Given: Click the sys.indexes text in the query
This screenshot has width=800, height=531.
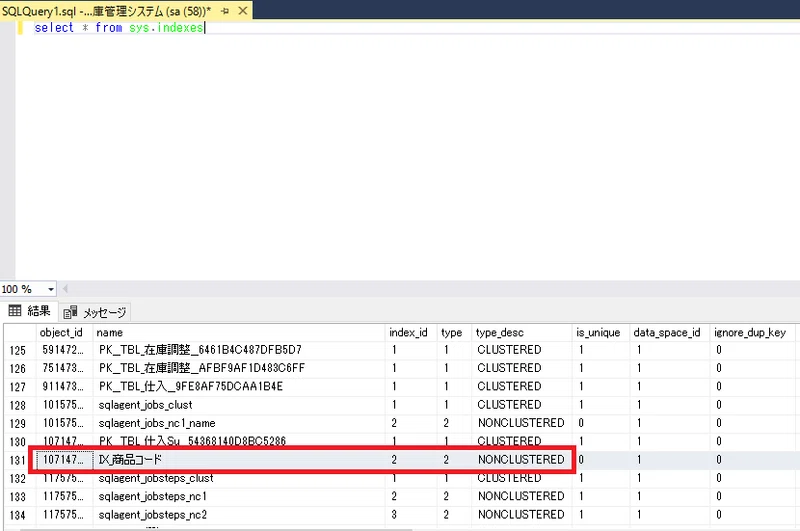Looking at the screenshot, I should point(166,28).
